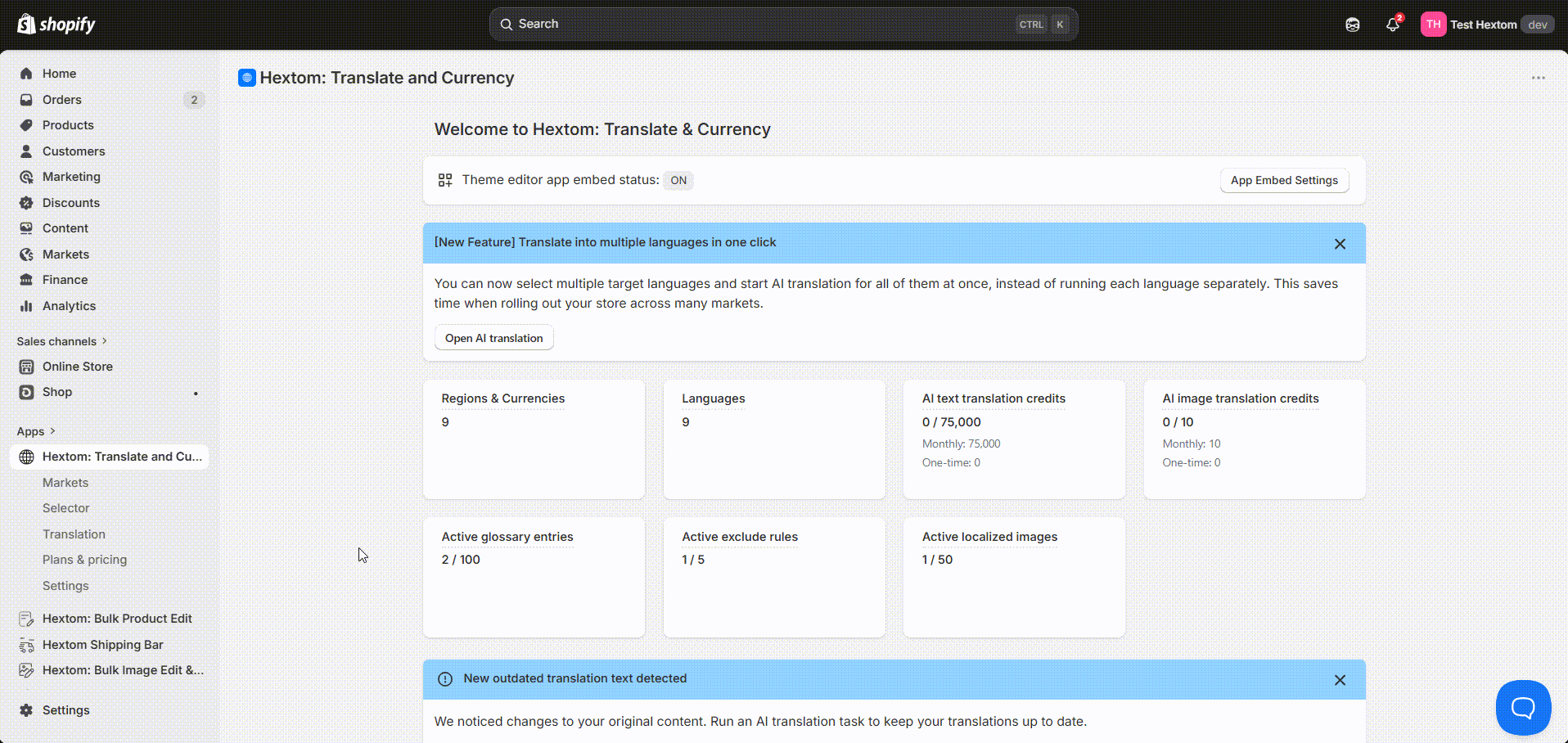
Task: Click Active glossary entries title
Action: point(507,537)
